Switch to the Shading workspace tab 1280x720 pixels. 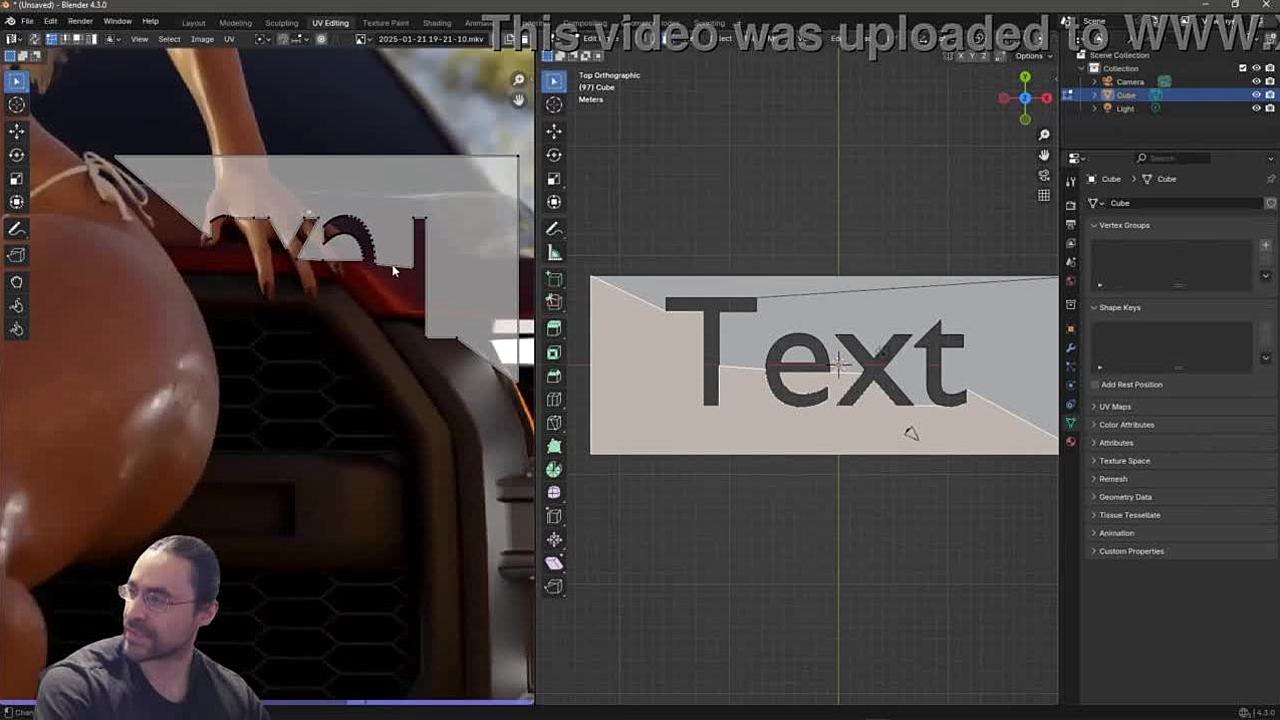(x=437, y=23)
